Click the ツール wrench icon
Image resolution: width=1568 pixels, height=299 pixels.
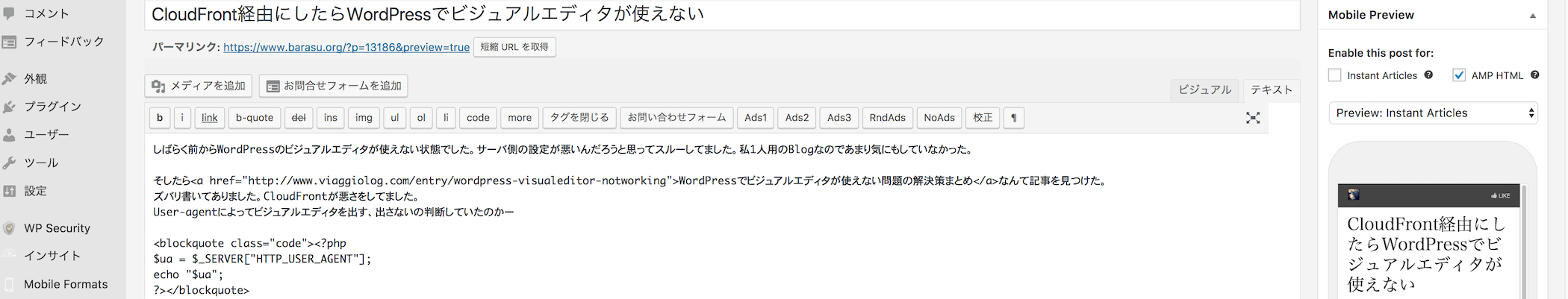[x=9, y=163]
